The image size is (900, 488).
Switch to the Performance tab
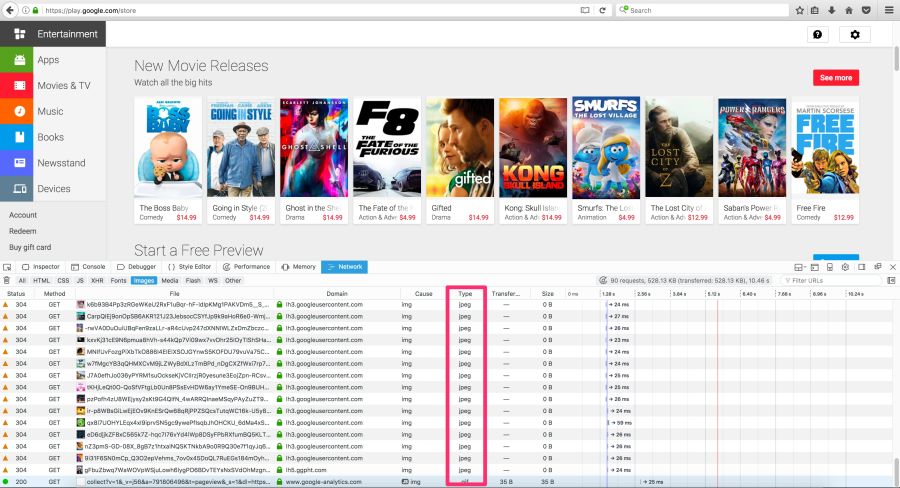pos(246,267)
